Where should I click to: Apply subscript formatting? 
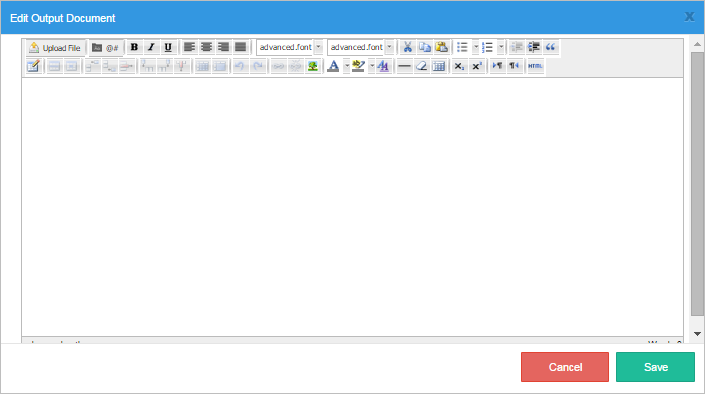459,66
